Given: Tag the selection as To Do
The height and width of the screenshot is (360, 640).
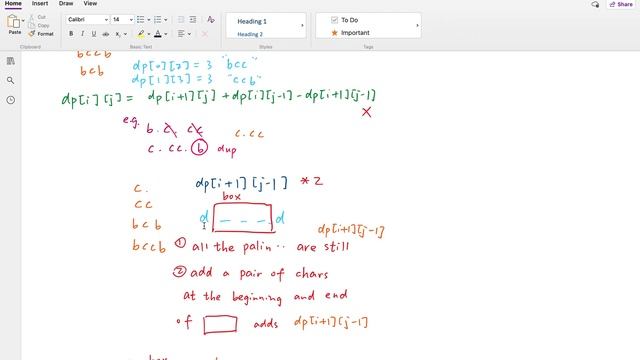Looking at the screenshot, I should point(344,20).
